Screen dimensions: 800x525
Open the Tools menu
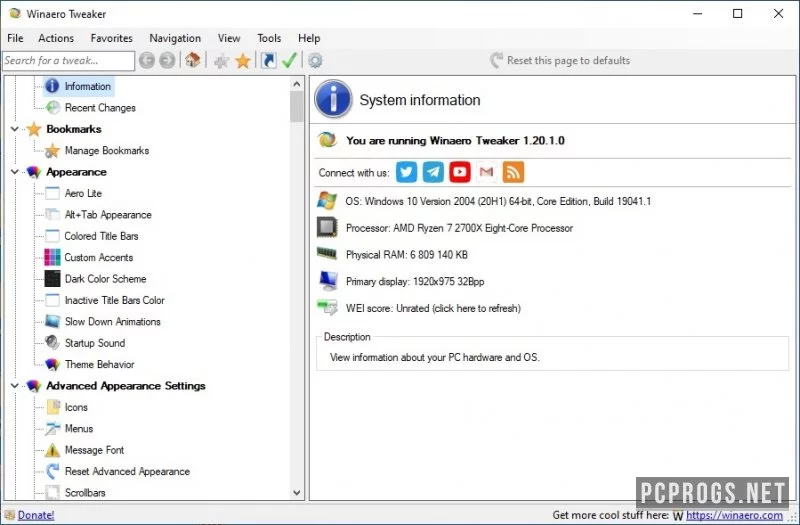[269, 38]
